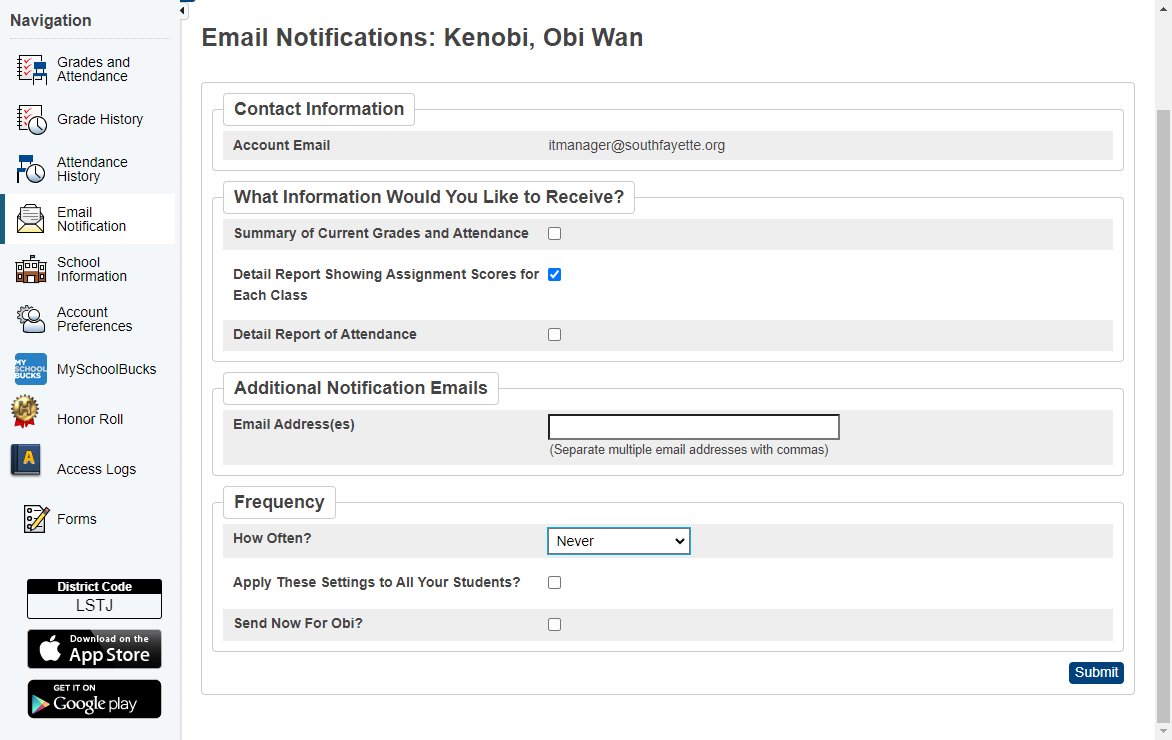Click the Email Notifications: Kenobi, Obi Wan heading
1172x740 pixels.
[x=422, y=37]
